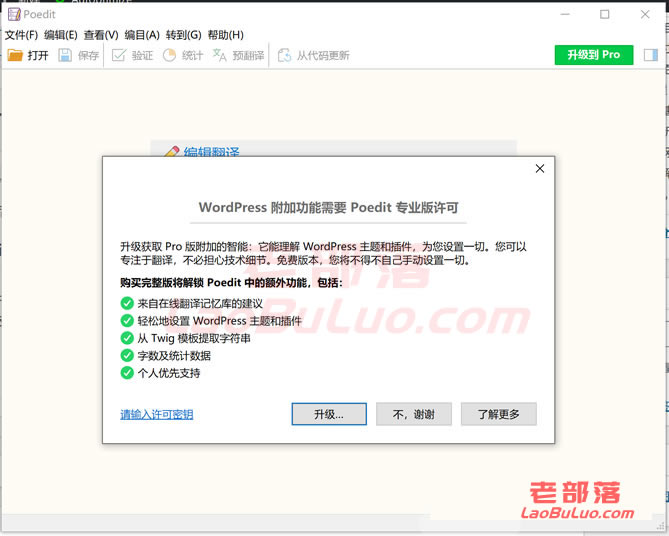The height and width of the screenshot is (536, 669).
Task: Toggle the sidebar panel icon
Action: 651,55
